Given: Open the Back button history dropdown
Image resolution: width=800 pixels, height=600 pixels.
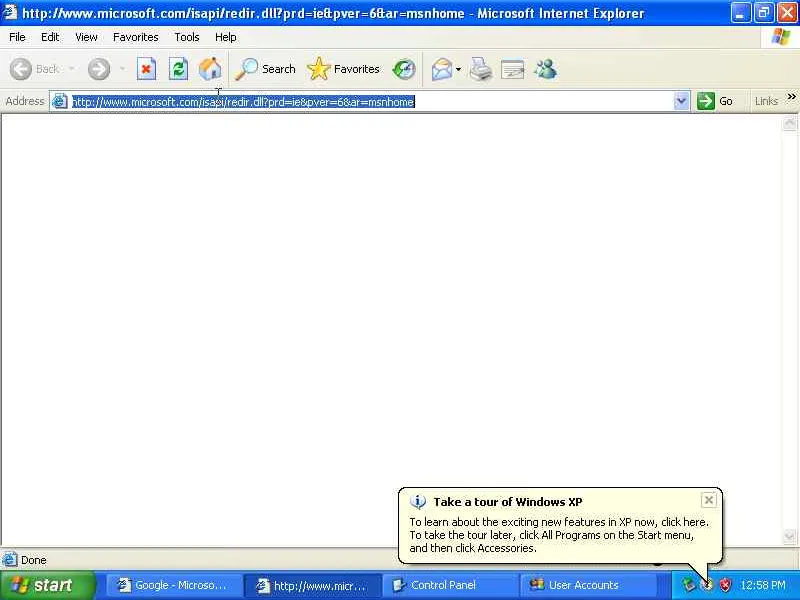Looking at the screenshot, I should coord(71,69).
